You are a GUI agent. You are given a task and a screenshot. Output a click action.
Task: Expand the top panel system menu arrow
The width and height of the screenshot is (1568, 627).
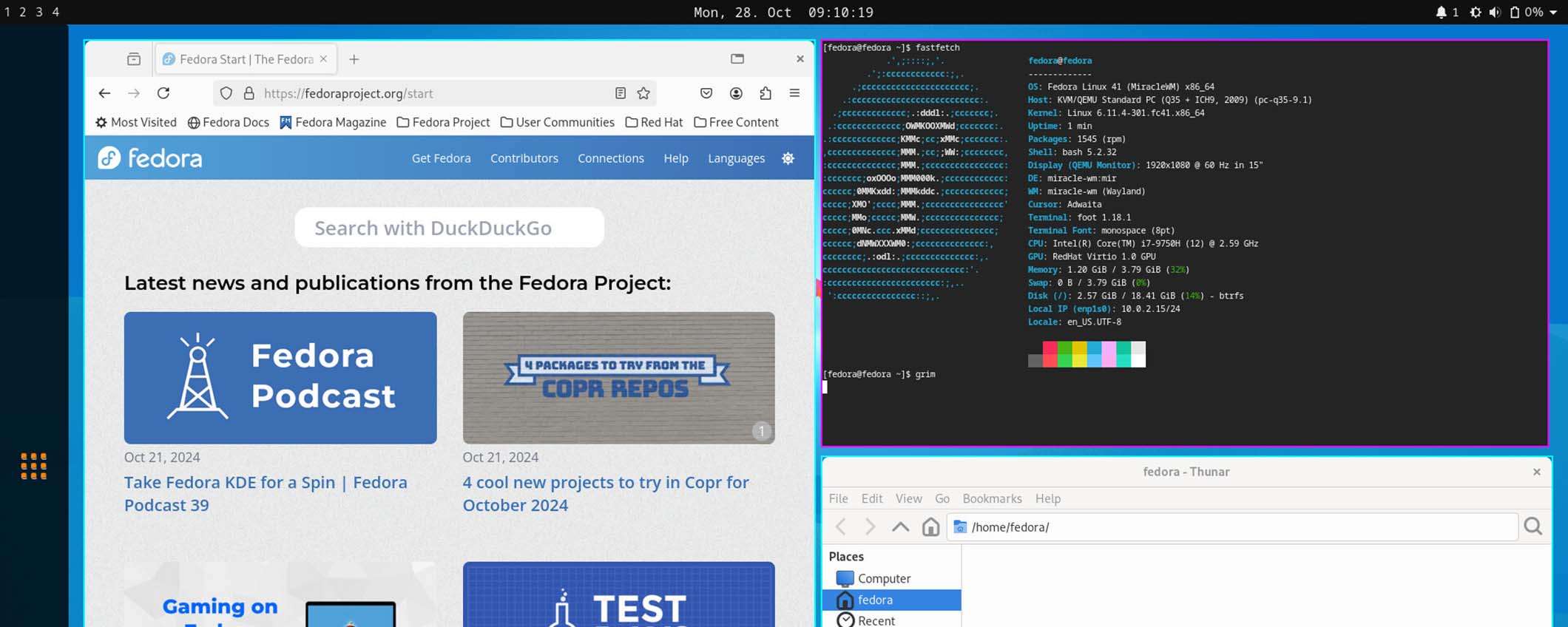[x=1554, y=13]
